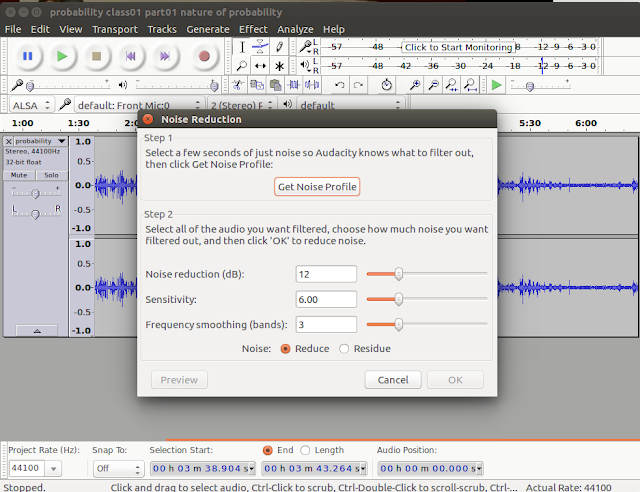Click the Pause transport button

click(27, 56)
